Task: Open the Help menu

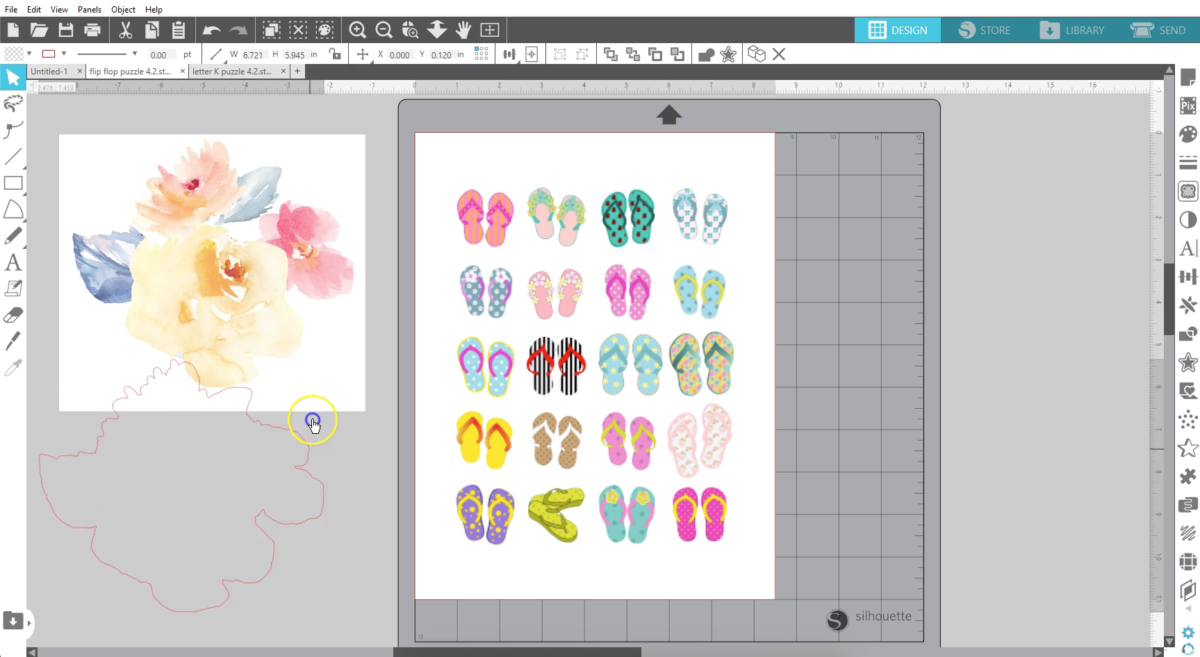Action: click(x=154, y=9)
